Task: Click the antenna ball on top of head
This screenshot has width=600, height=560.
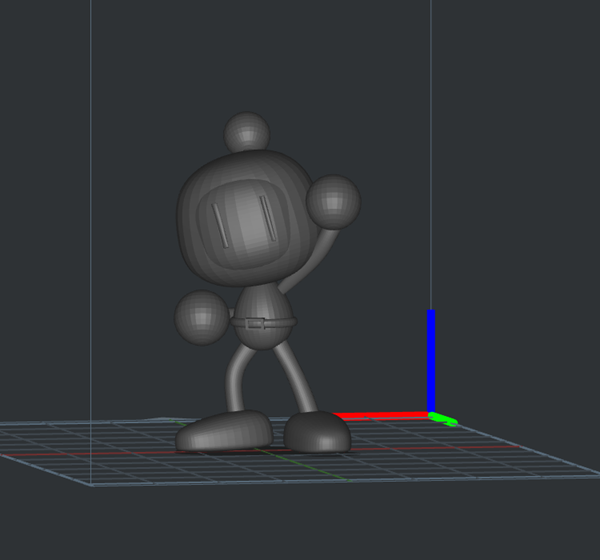Action: (246, 133)
